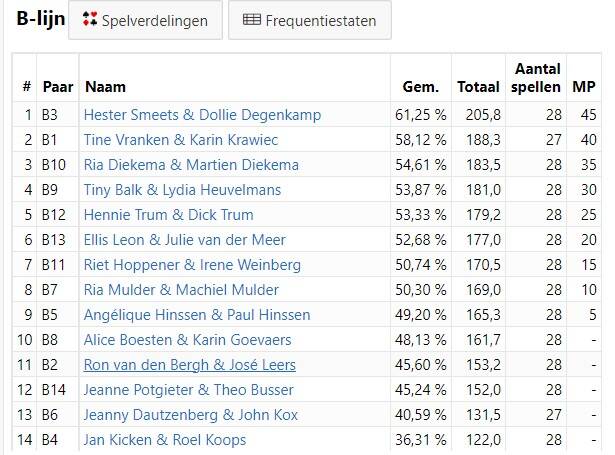This screenshot has width=615, height=455.
Task: Click Hennie Trum & Dick Trum link
Action: pos(168,215)
